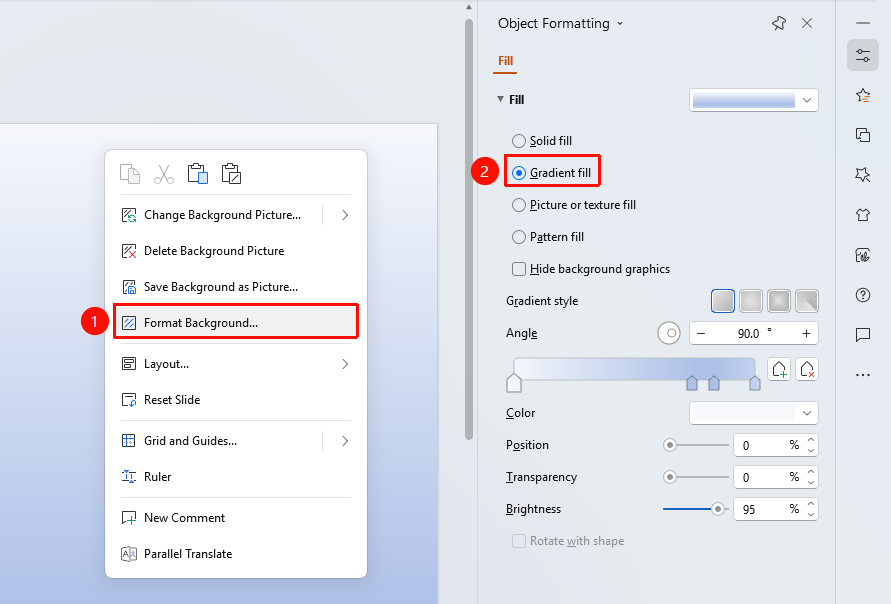Remove gradient stop with delete icon
Screen dimensions: 891x604
click(x=807, y=369)
